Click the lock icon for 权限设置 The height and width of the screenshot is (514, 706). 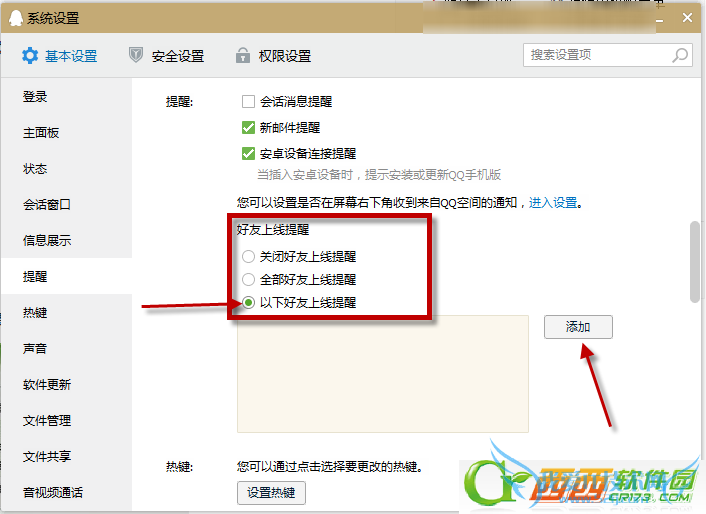[x=243, y=55]
